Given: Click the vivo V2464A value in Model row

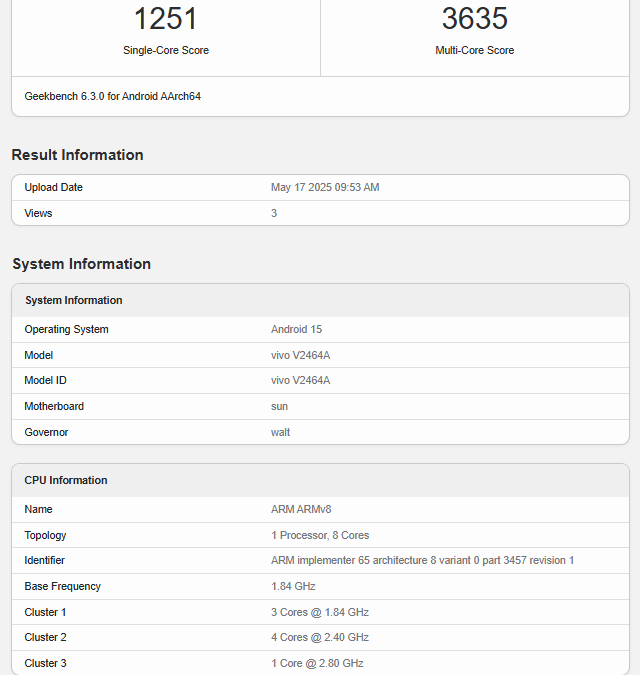Looking at the screenshot, I should coord(300,355).
